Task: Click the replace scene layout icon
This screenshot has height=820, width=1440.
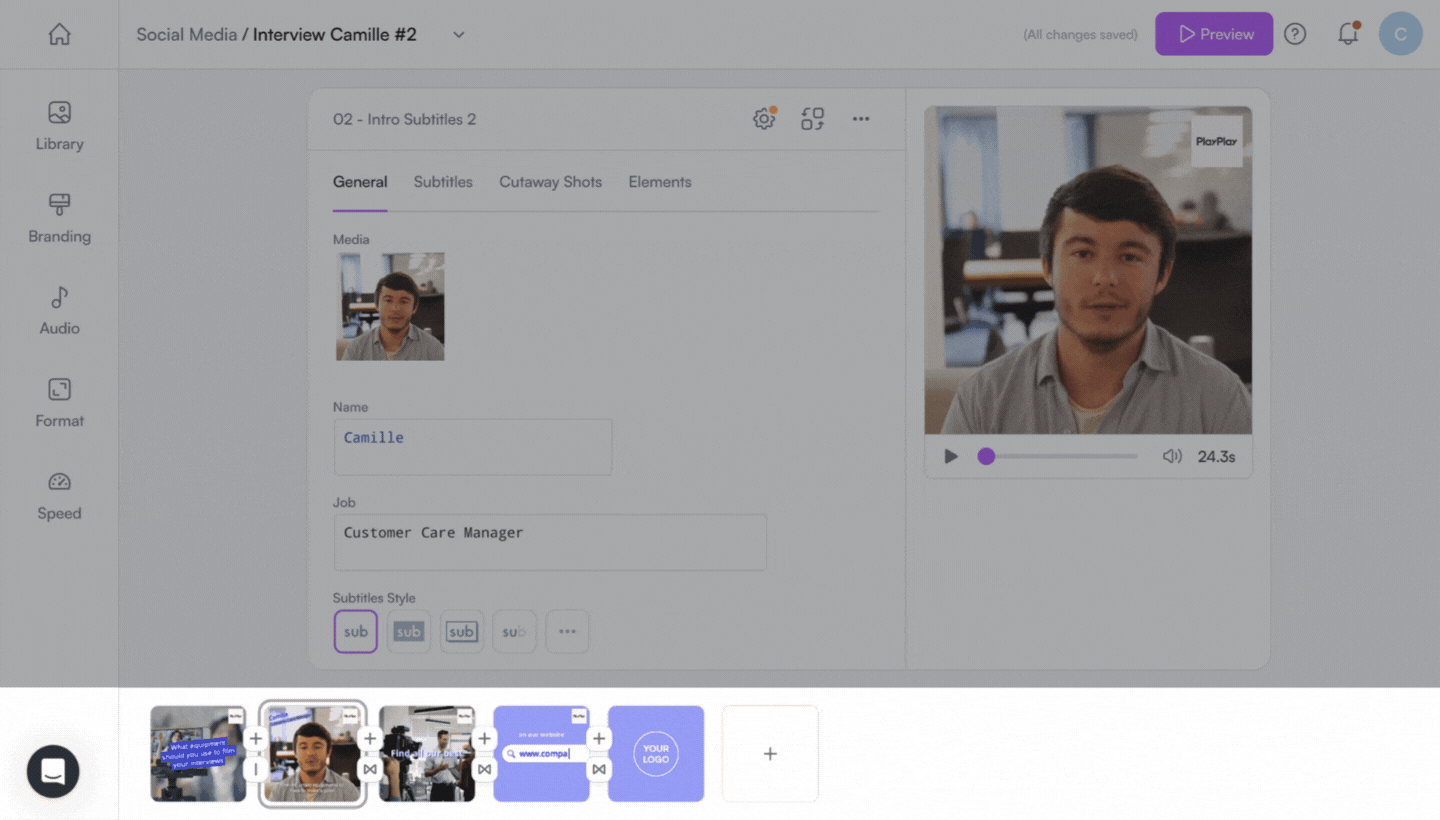Action: (812, 119)
